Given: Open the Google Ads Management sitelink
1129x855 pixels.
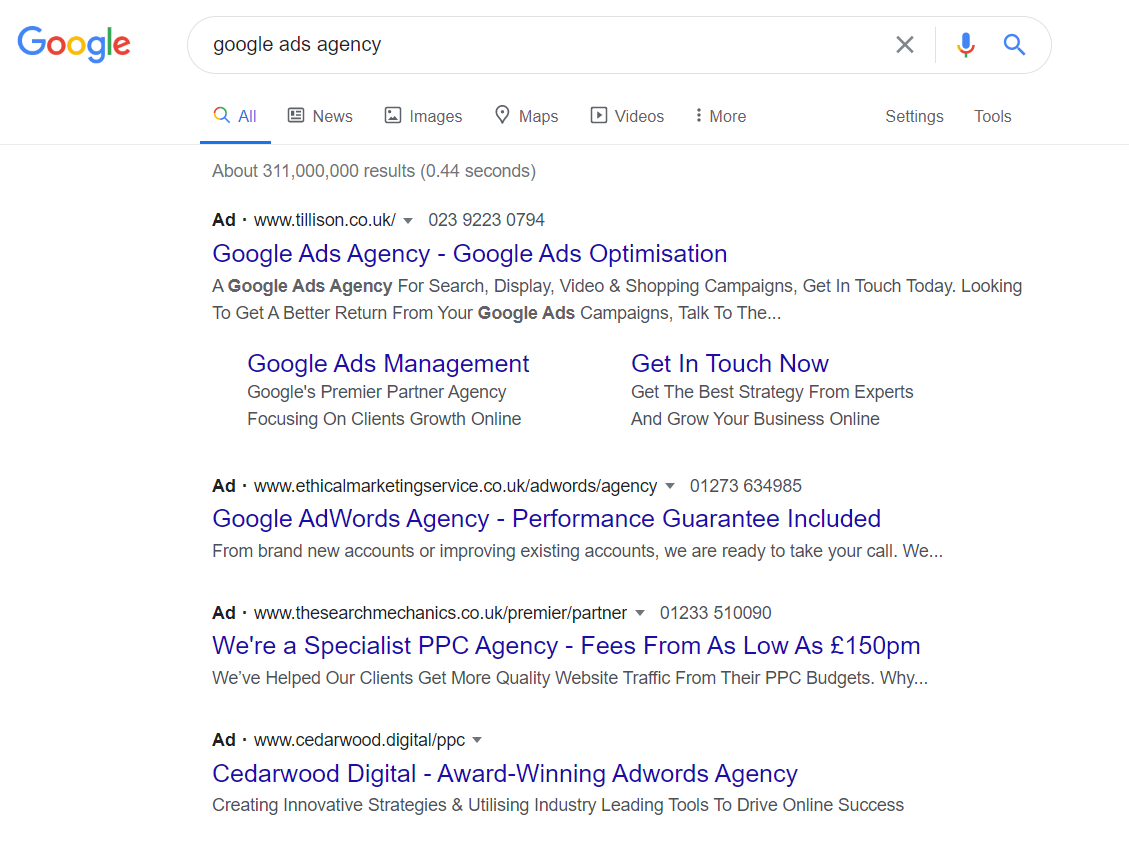Looking at the screenshot, I should 388,364.
